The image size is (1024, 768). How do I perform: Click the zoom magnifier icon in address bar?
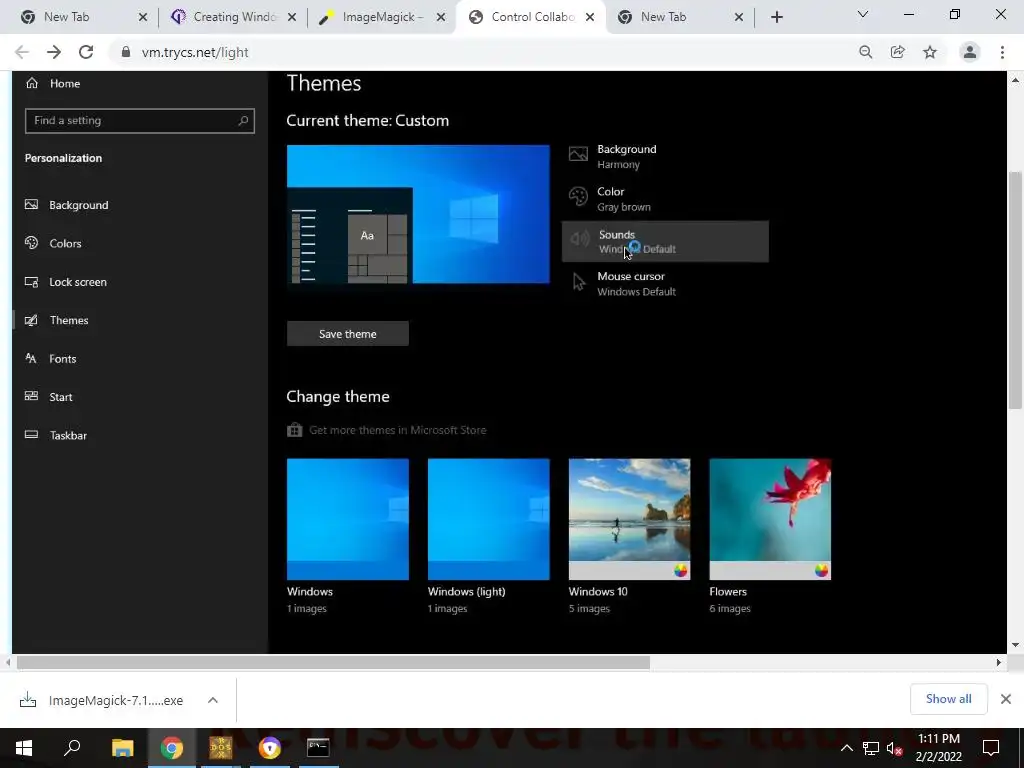pos(865,52)
